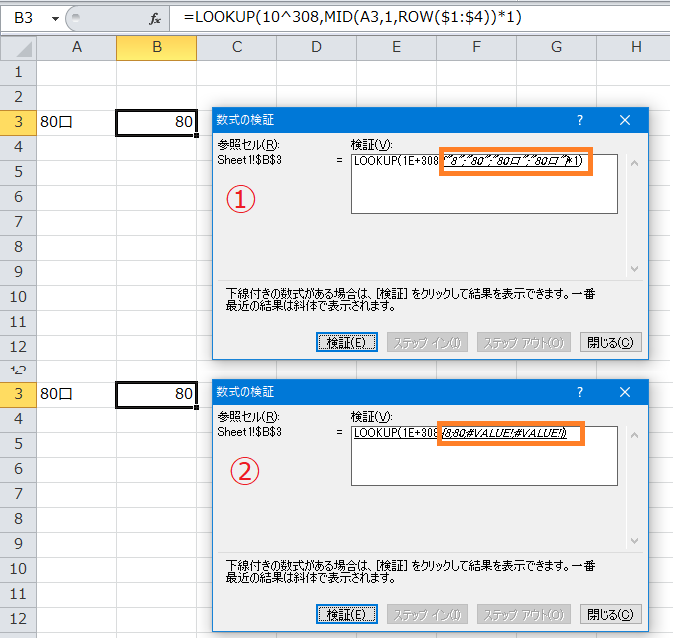
Task: Click evaluation box in dialog ①
Action: (484, 184)
